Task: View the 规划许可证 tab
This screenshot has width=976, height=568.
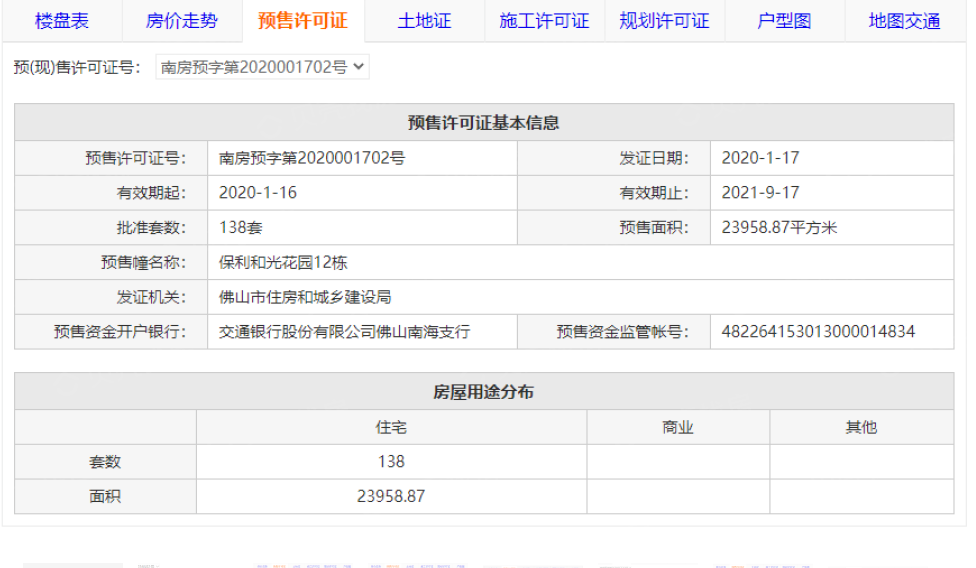Action: pyautogui.click(x=664, y=21)
